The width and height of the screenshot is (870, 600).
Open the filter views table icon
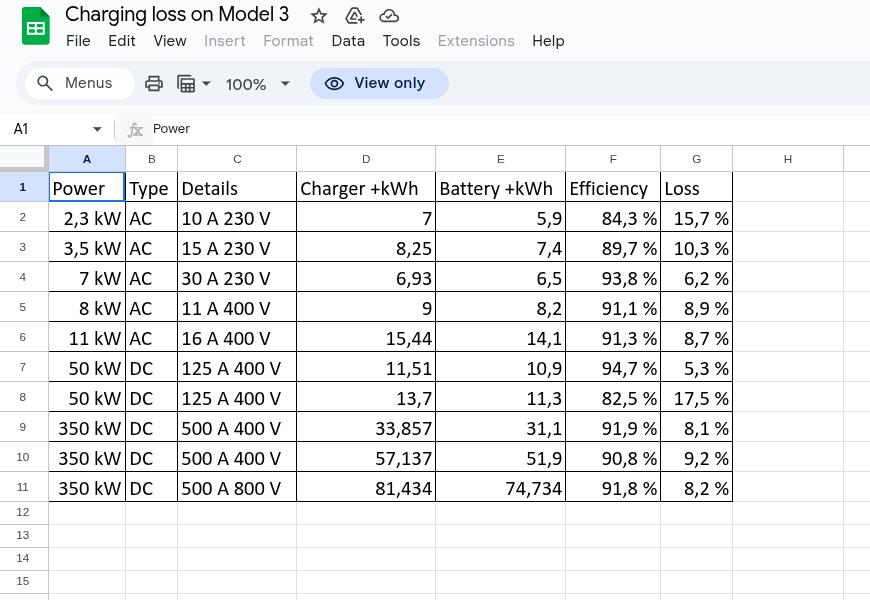[186, 84]
